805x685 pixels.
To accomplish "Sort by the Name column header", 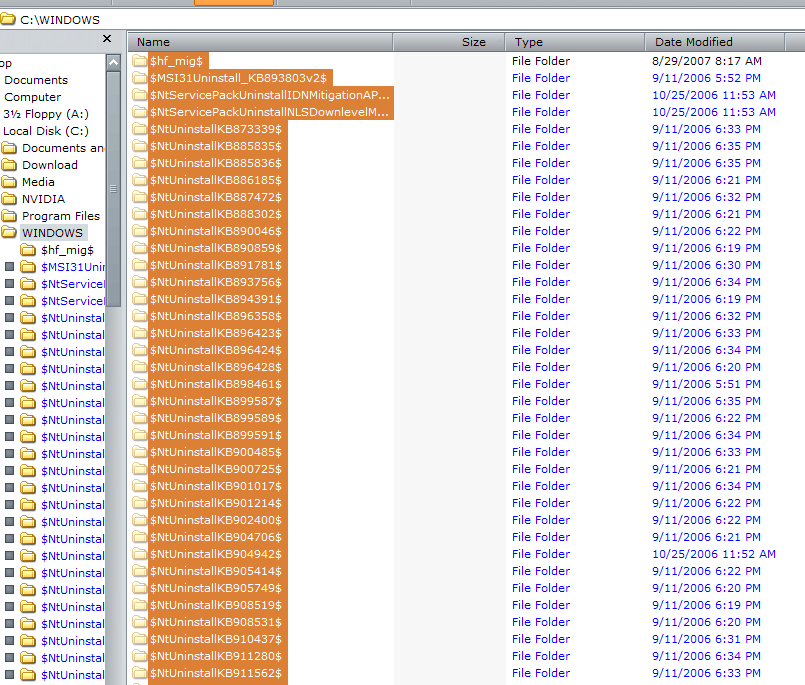I will (x=260, y=42).
